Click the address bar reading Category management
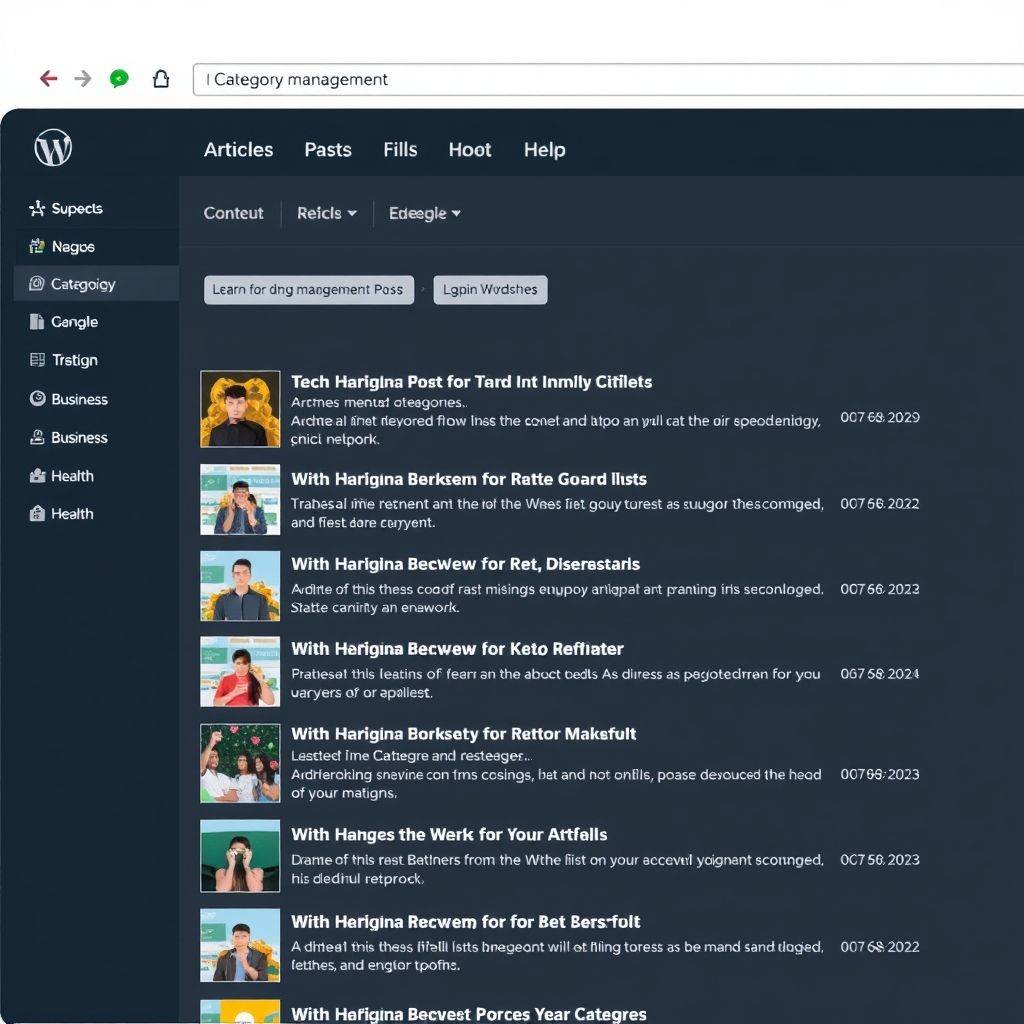 [608, 80]
